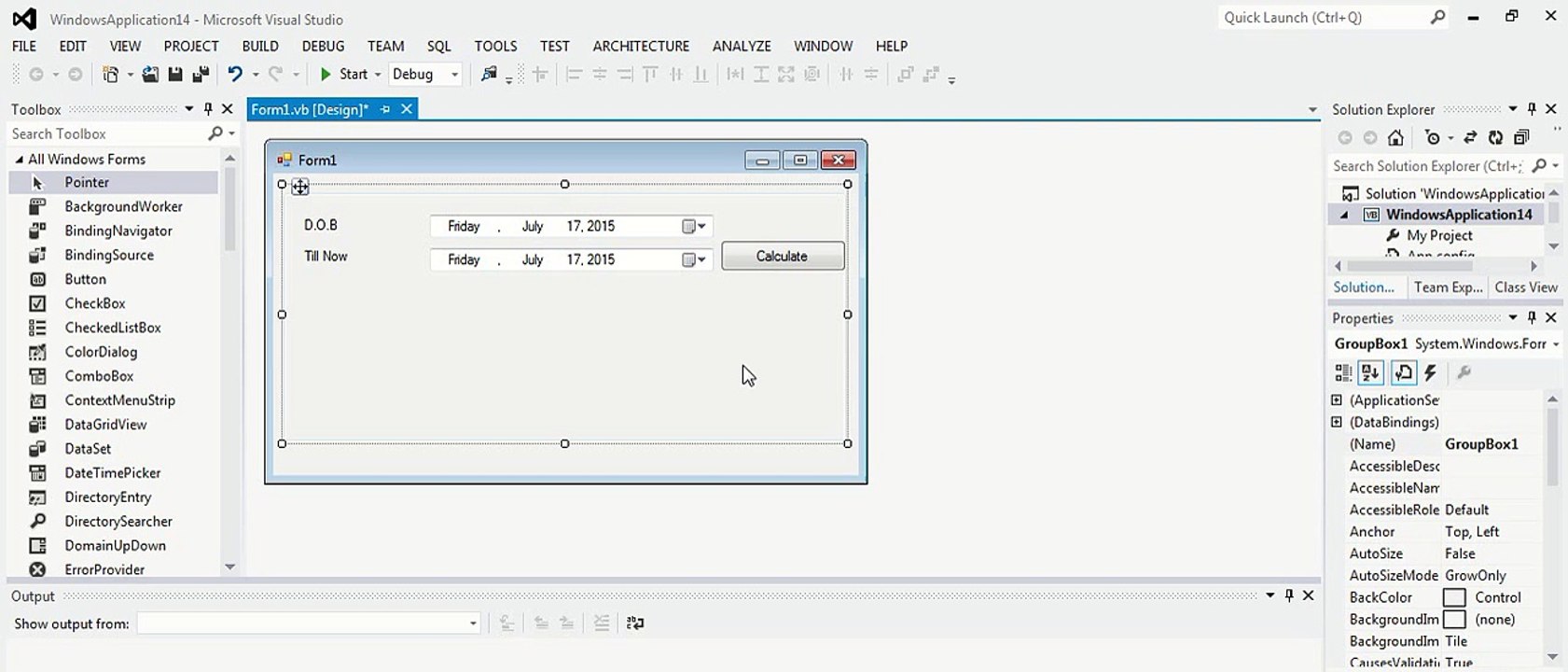Click the Anchor property value Top, Left
This screenshot has height=672, width=1568.
point(1472,532)
